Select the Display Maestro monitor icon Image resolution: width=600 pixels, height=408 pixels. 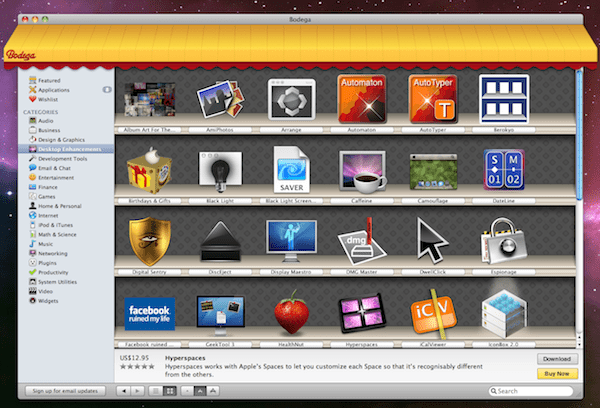click(292, 241)
